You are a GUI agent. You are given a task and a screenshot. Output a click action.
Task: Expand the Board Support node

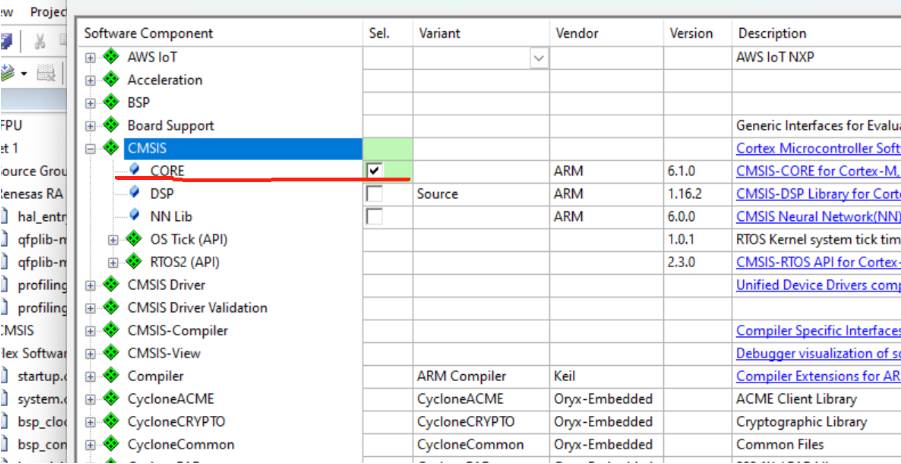[x=91, y=126]
